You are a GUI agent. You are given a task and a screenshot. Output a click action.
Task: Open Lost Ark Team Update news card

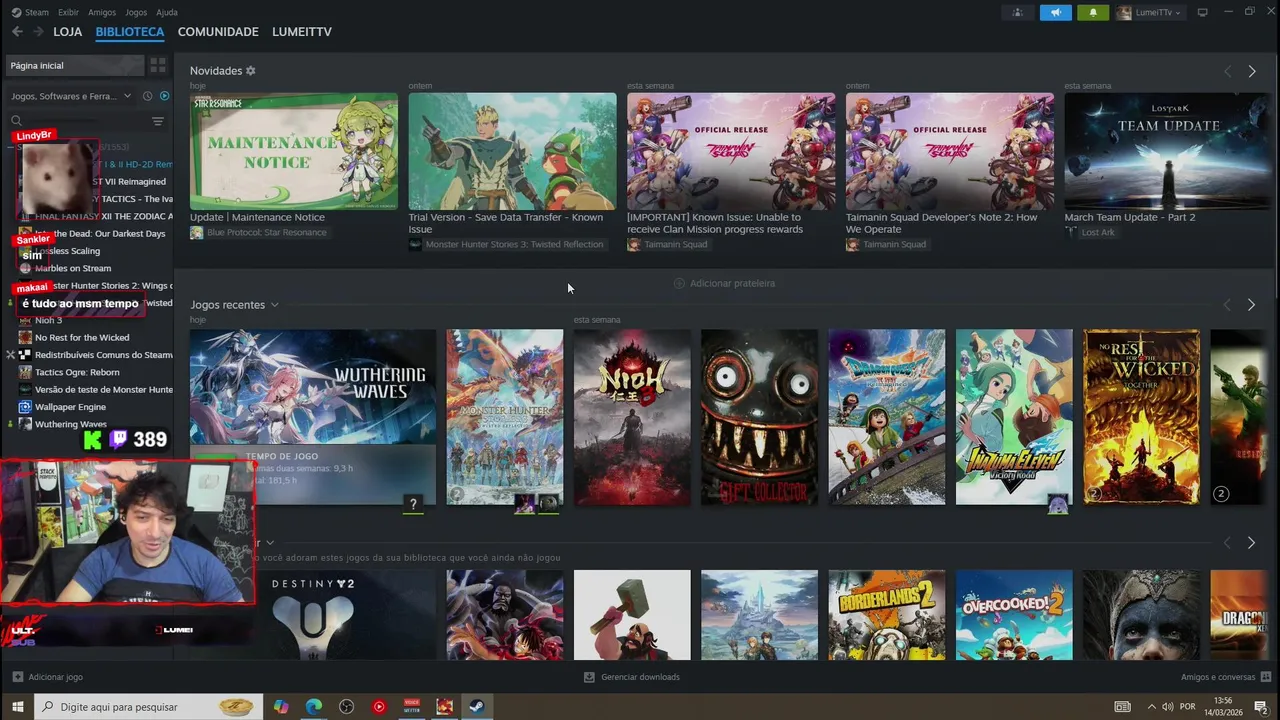pyautogui.click(x=1167, y=151)
